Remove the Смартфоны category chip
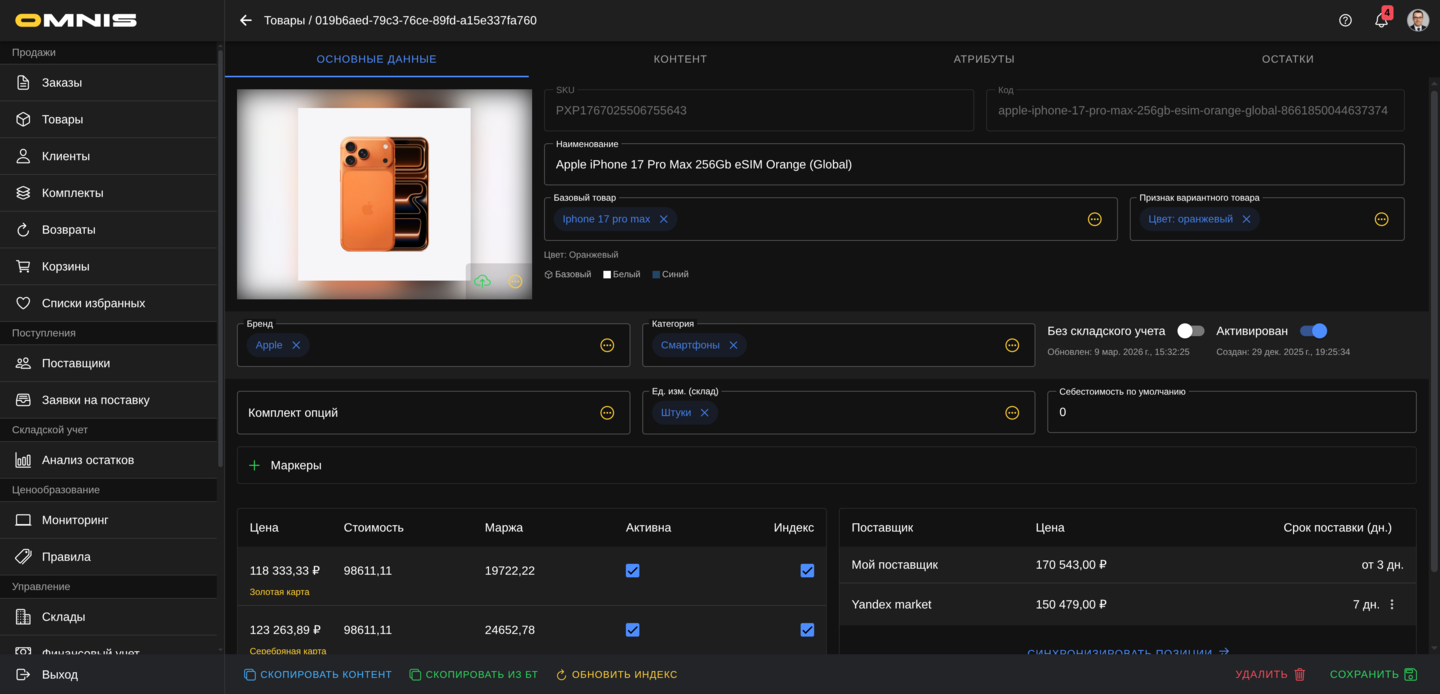Viewport: 1440px width, 694px height. [x=733, y=345]
